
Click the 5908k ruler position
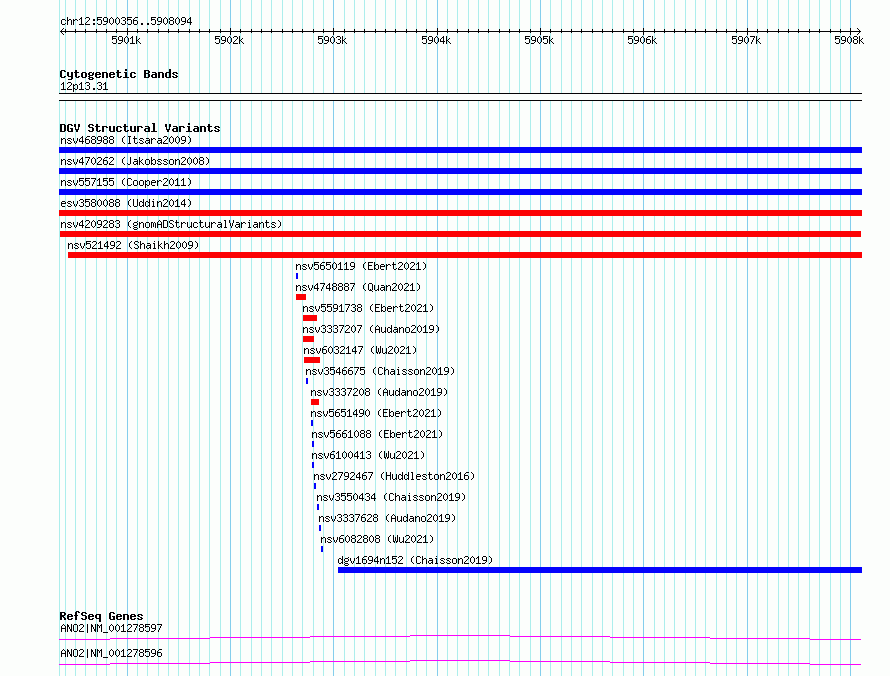click(849, 40)
